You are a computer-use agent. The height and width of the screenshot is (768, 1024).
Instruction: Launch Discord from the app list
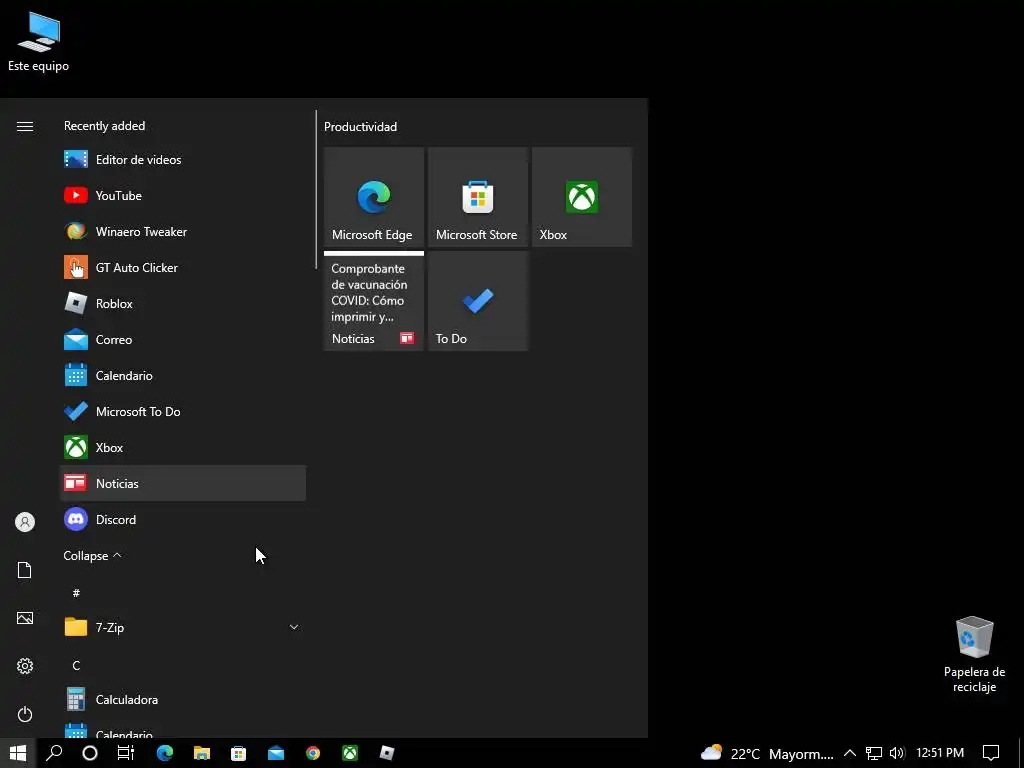click(183, 519)
